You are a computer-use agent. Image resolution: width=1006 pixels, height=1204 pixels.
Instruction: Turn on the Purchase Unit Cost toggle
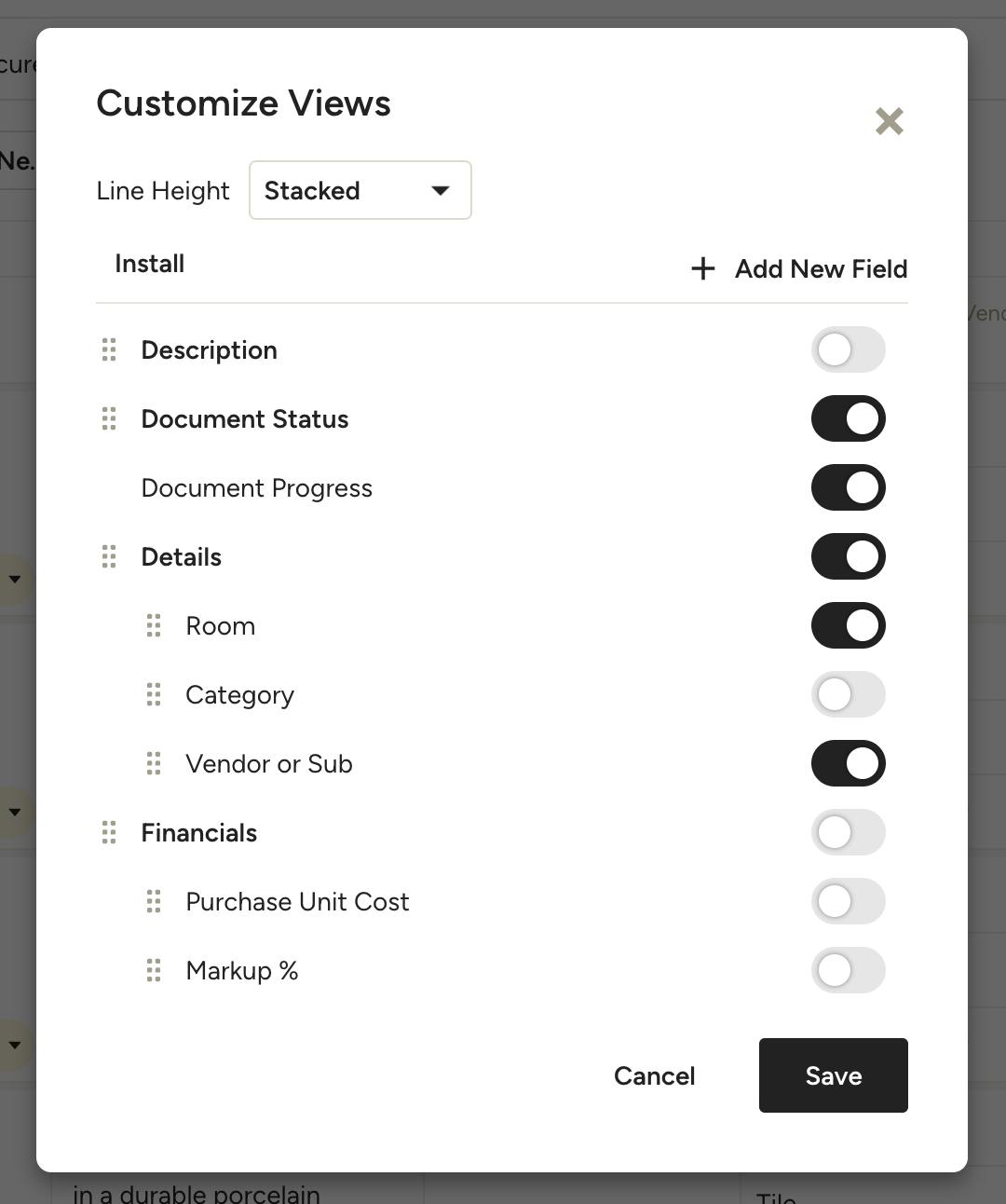pos(849,901)
